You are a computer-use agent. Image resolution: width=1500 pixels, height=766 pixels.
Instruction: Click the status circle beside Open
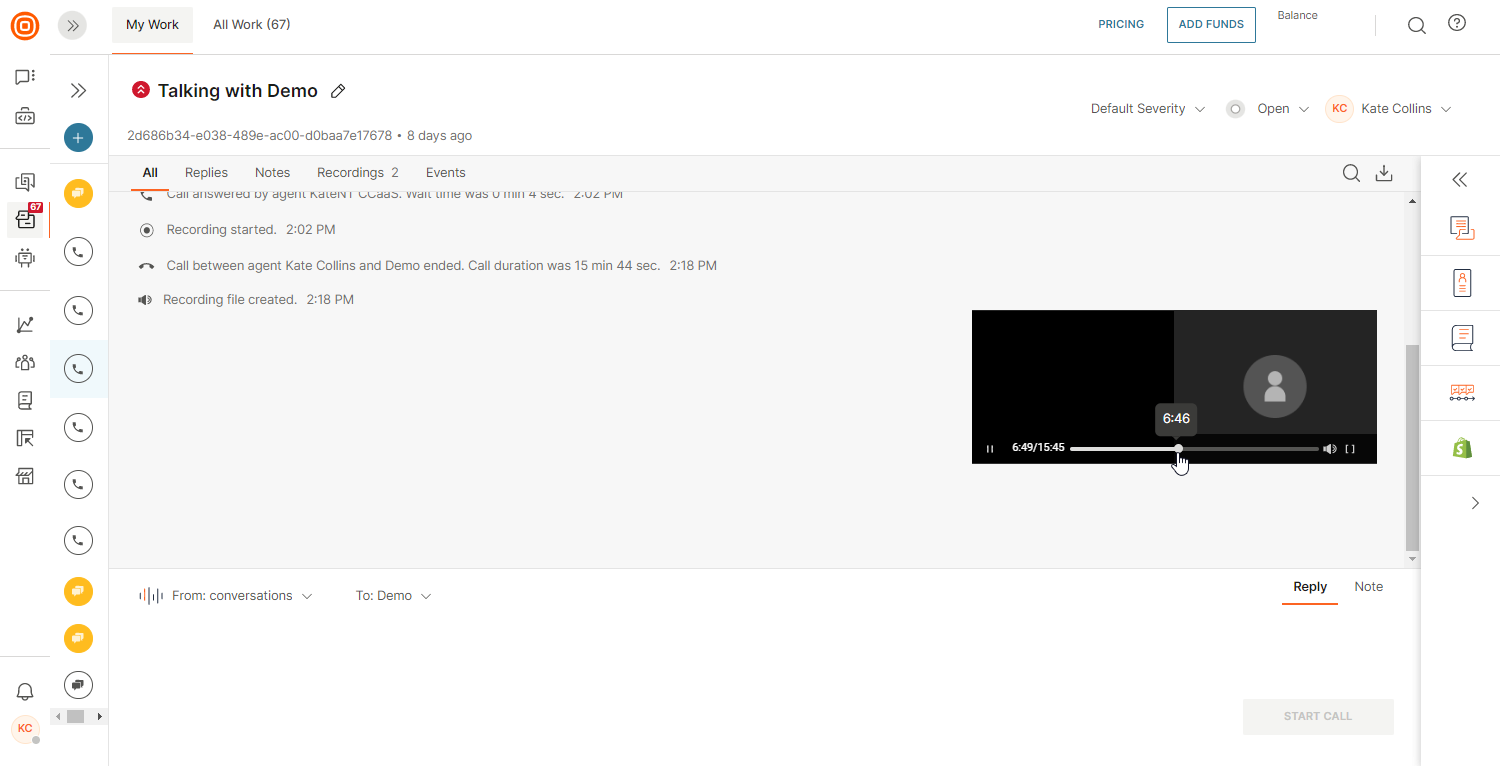coord(1236,109)
